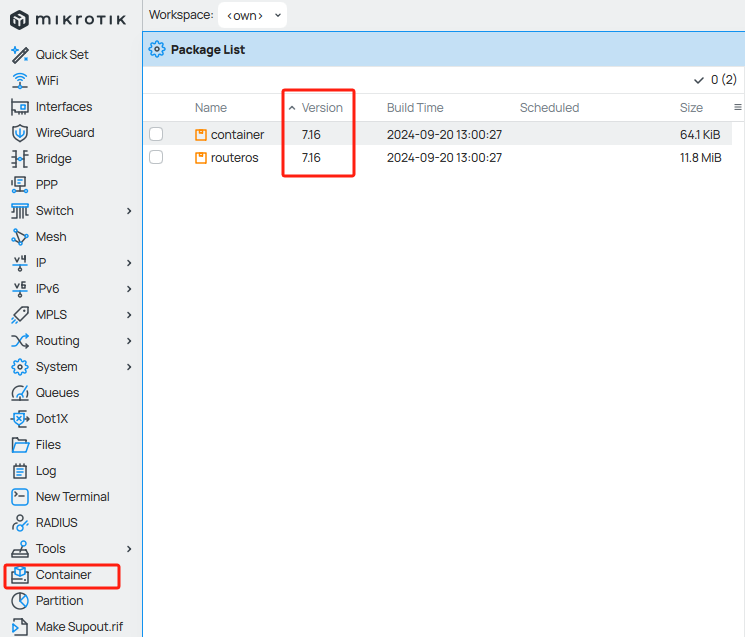Click the WiFi antenna icon

(x=19, y=81)
